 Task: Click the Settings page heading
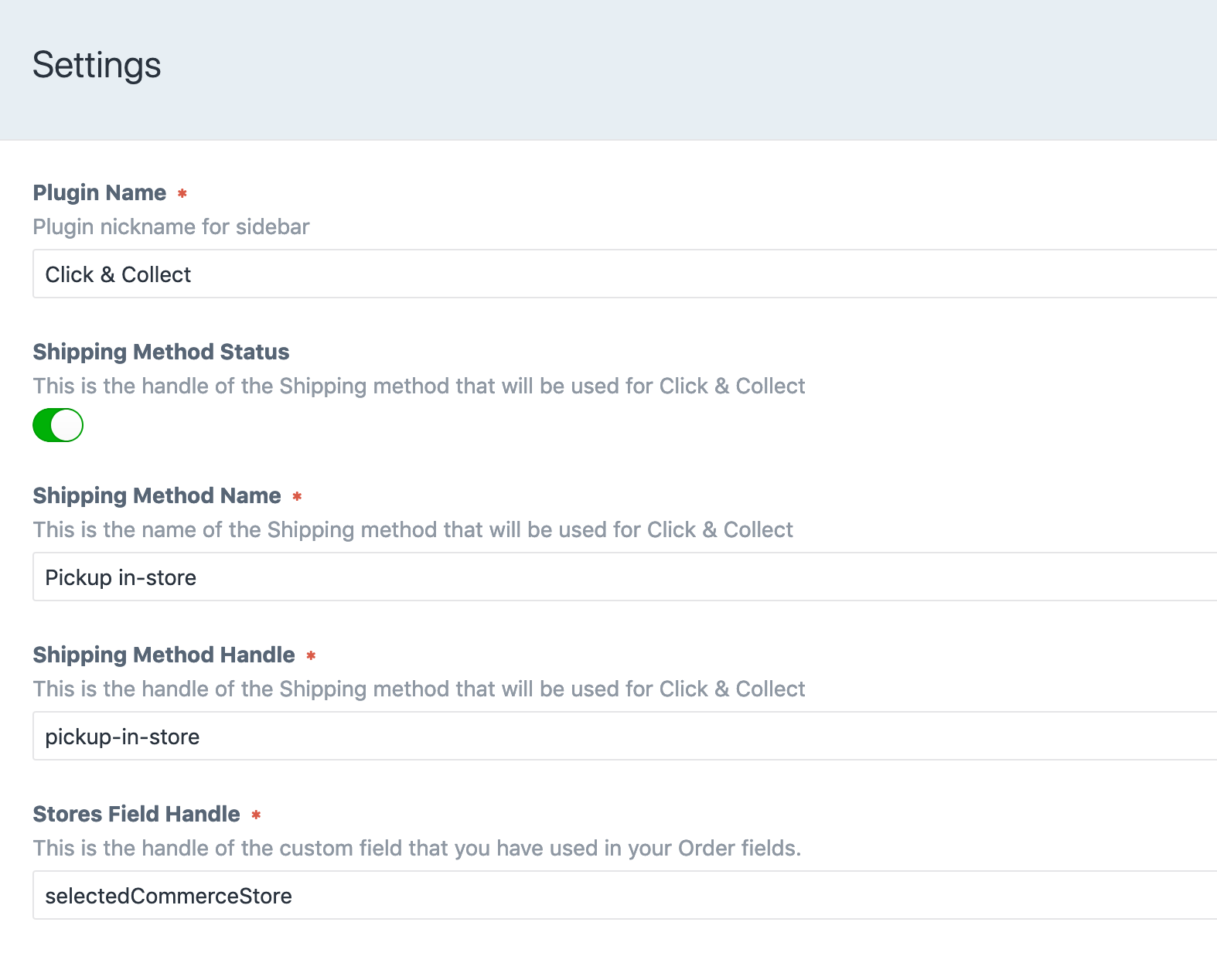97,65
